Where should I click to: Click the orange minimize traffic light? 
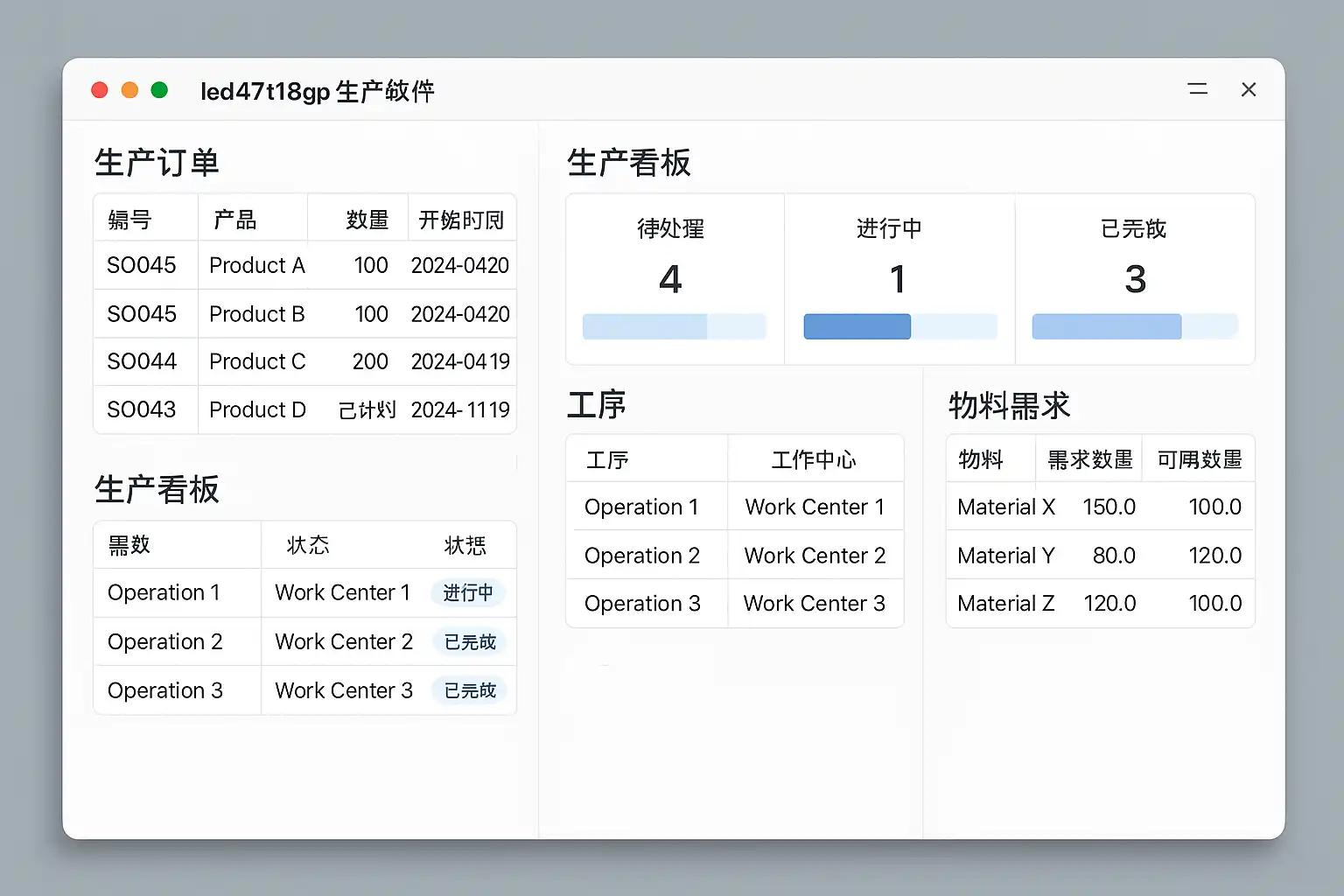pyautogui.click(x=129, y=90)
